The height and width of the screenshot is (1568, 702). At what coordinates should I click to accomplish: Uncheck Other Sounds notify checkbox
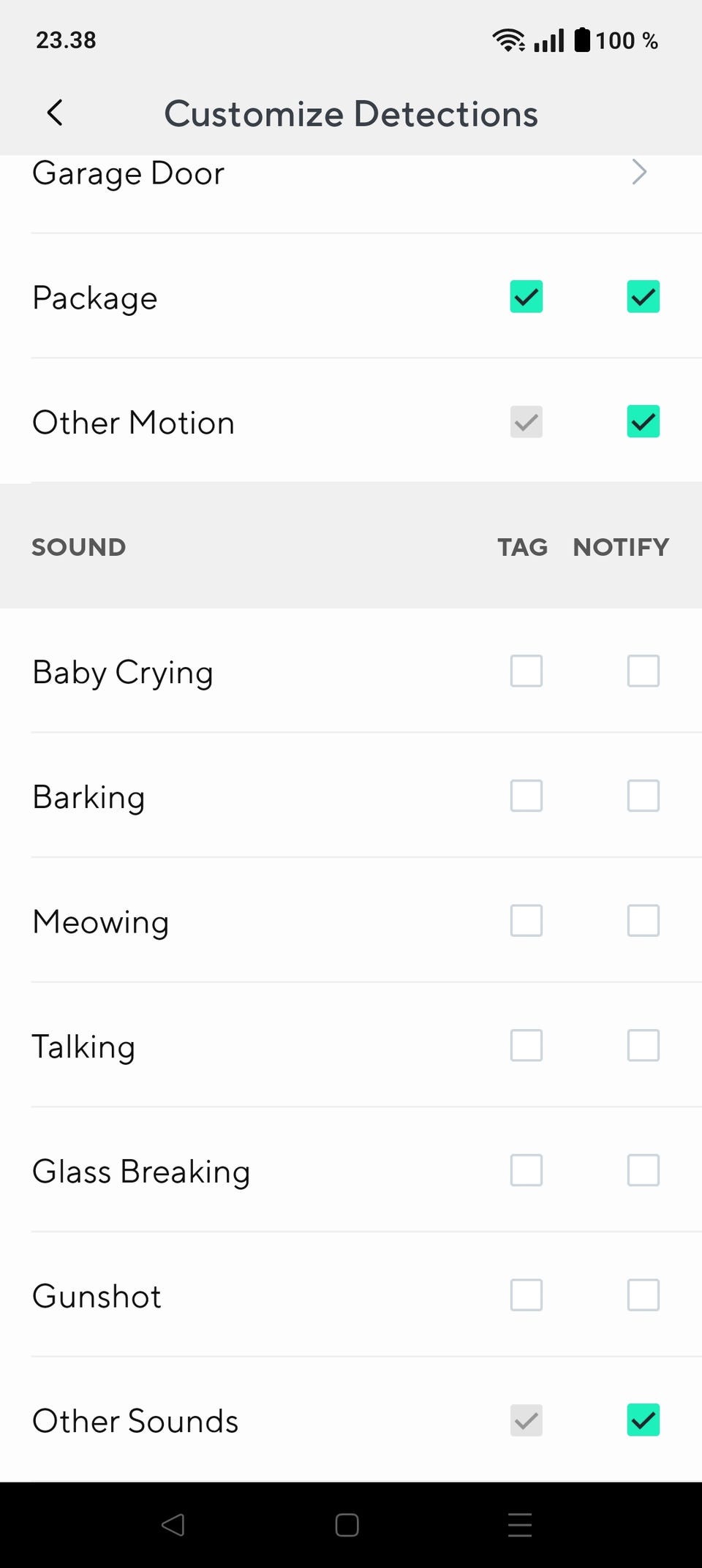point(643,1420)
